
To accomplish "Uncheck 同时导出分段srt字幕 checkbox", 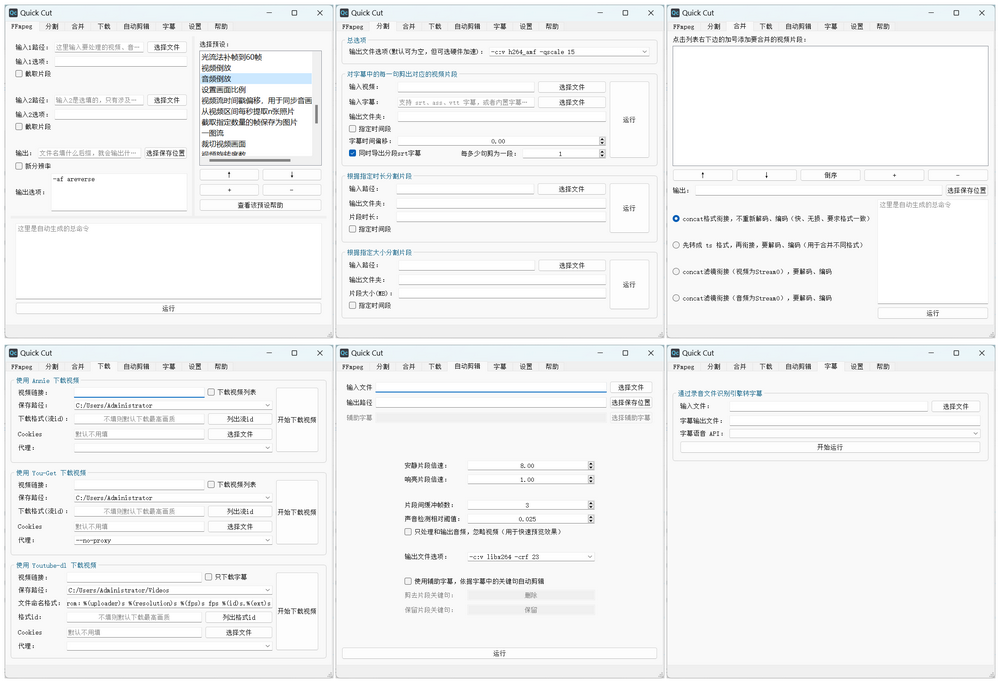I will 353,153.
